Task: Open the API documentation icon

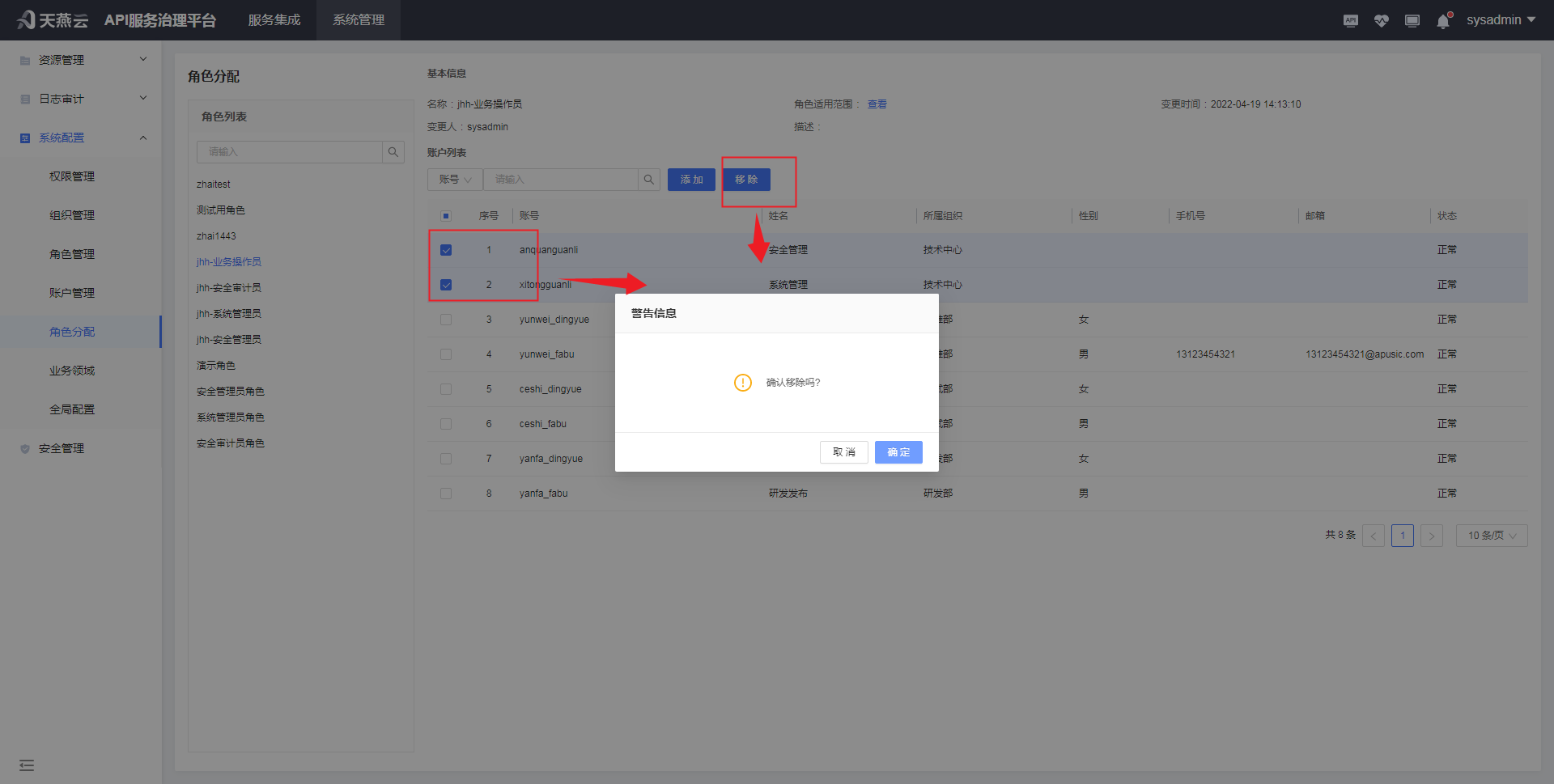Action: pyautogui.click(x=1350, y=20)
